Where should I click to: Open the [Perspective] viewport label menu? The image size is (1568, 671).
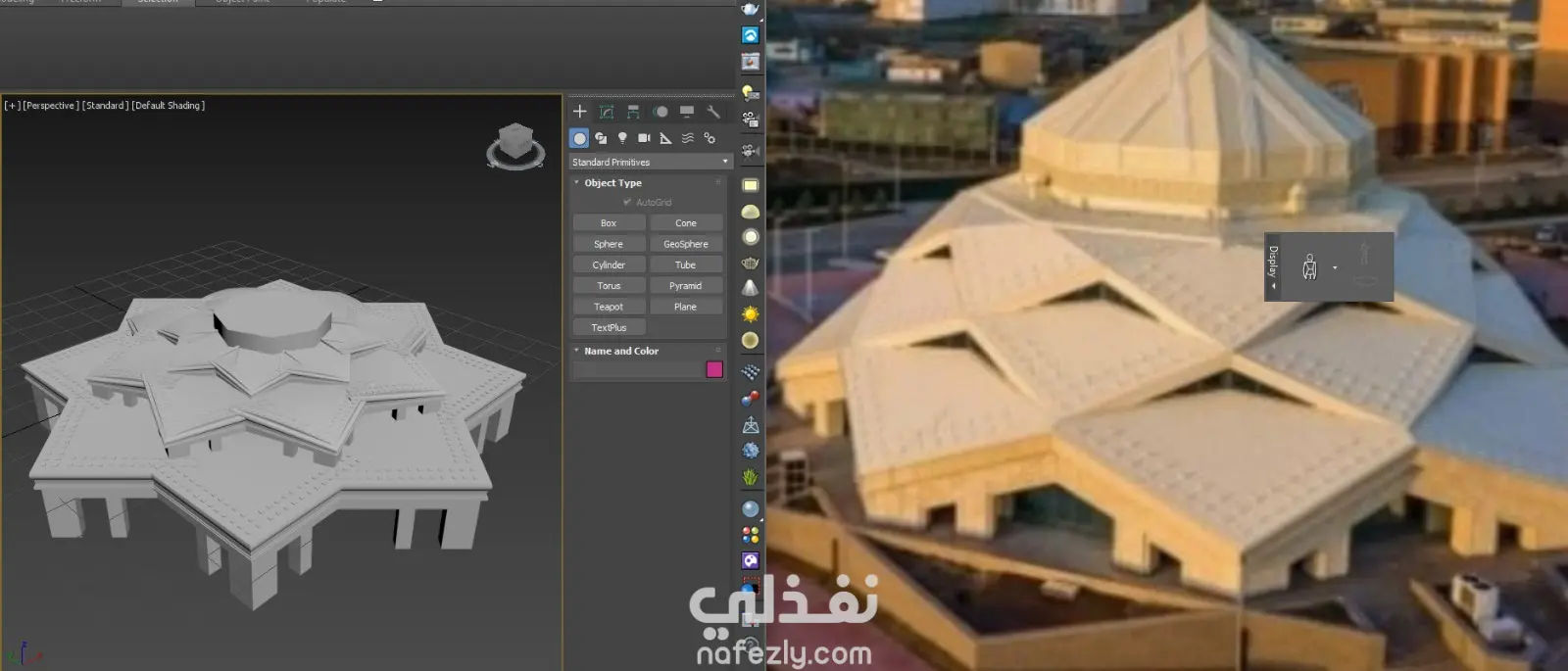pos(51,106)
